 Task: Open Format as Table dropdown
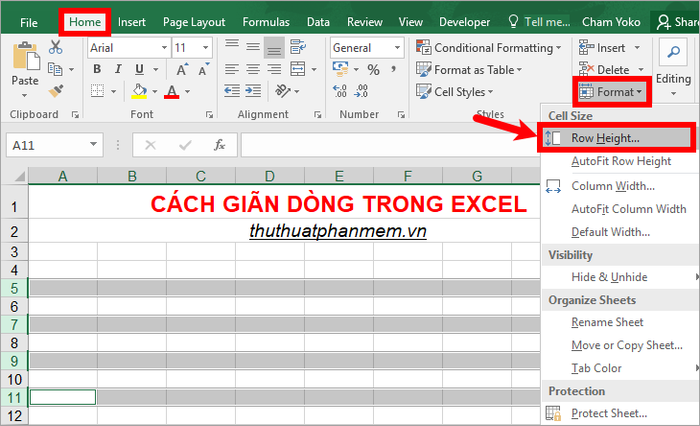pyautogui.click(x=469, y=70)
